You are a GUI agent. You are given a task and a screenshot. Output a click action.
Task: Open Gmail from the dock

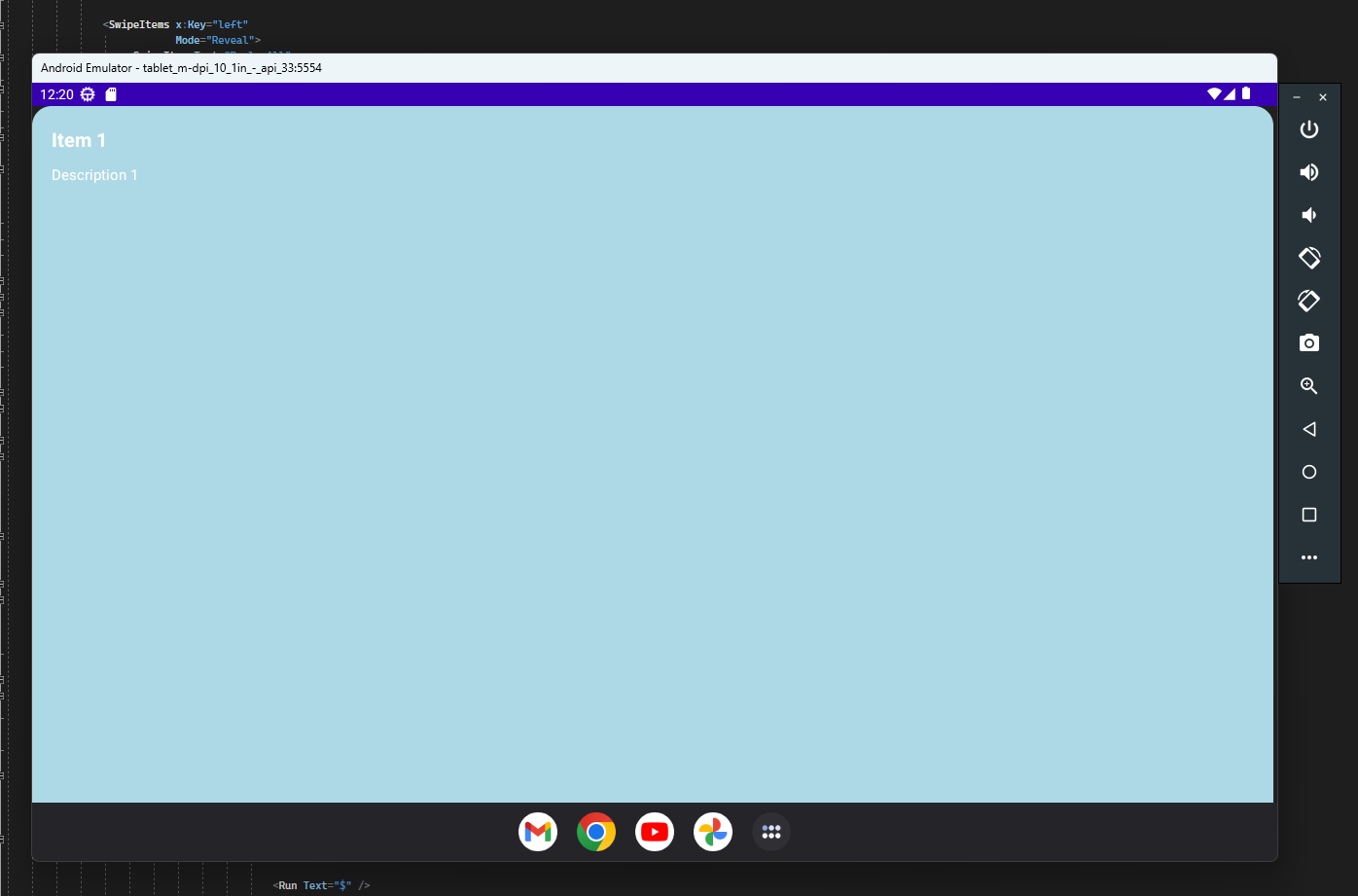tap(538, 832)
